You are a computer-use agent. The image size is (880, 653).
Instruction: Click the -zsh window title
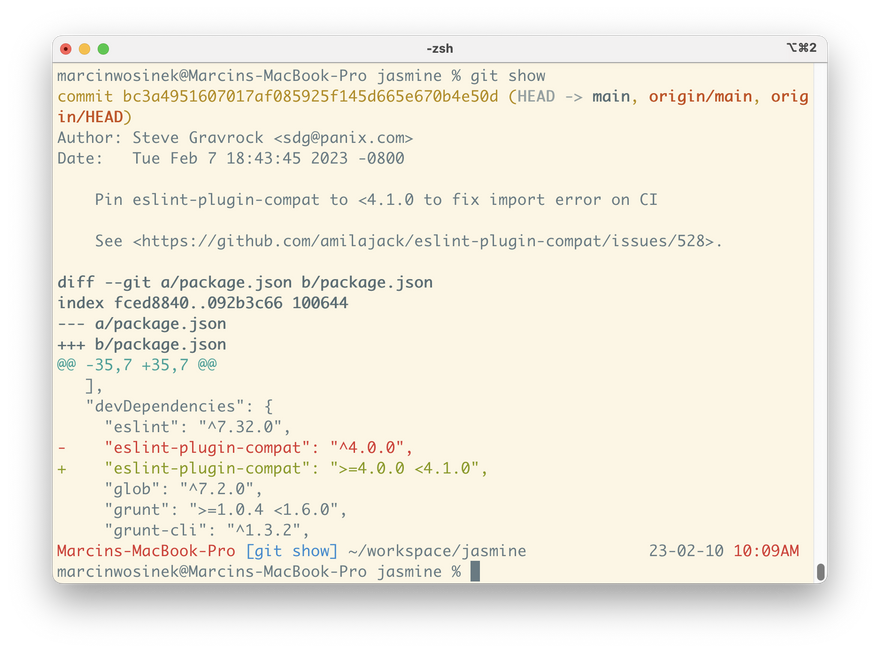[x=440, y=48]
